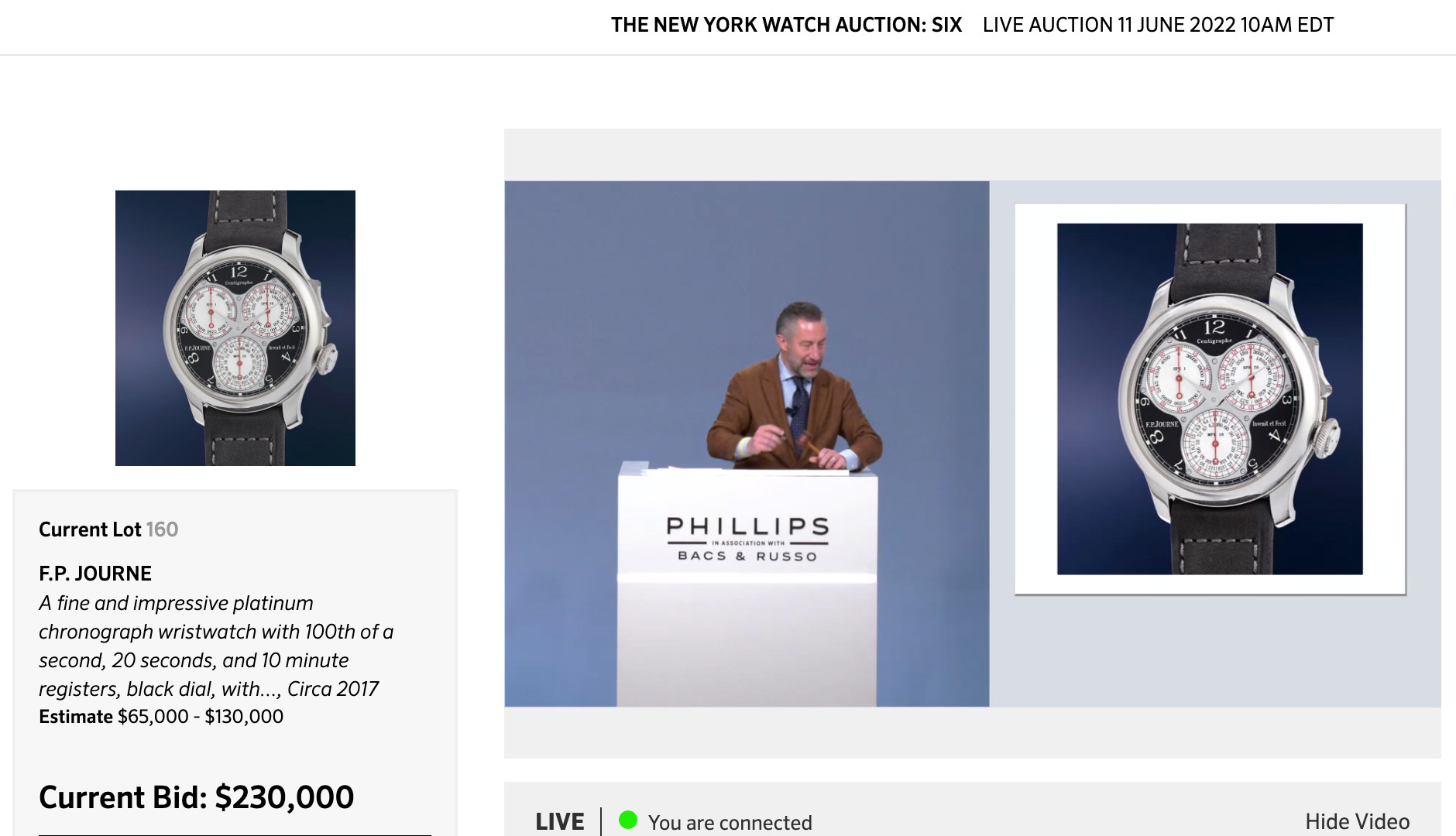Click the large watch image in the video
The width and height of the screenshot is (1456, 836).
(1210, 399)
